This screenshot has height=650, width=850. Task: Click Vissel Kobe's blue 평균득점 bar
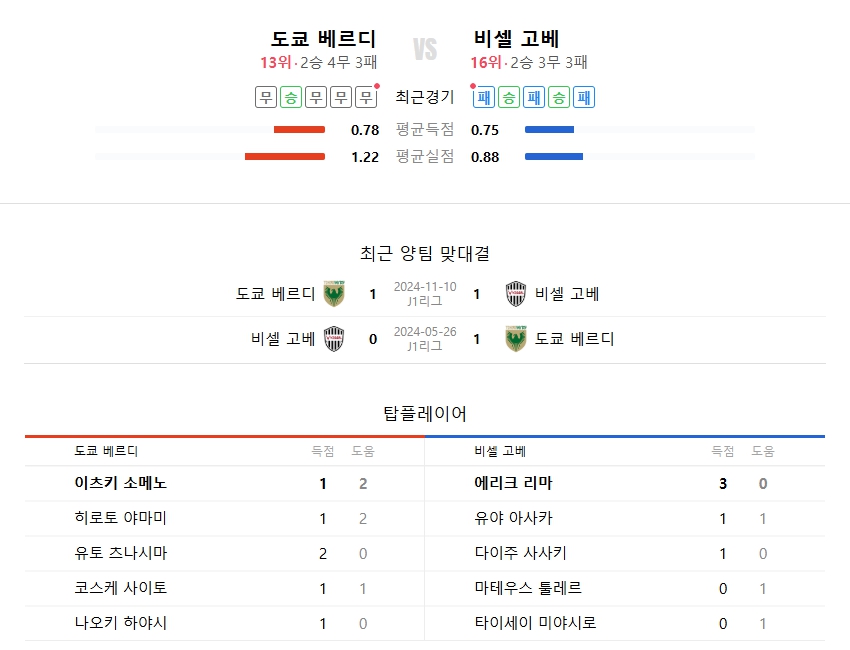click(549, 129)
